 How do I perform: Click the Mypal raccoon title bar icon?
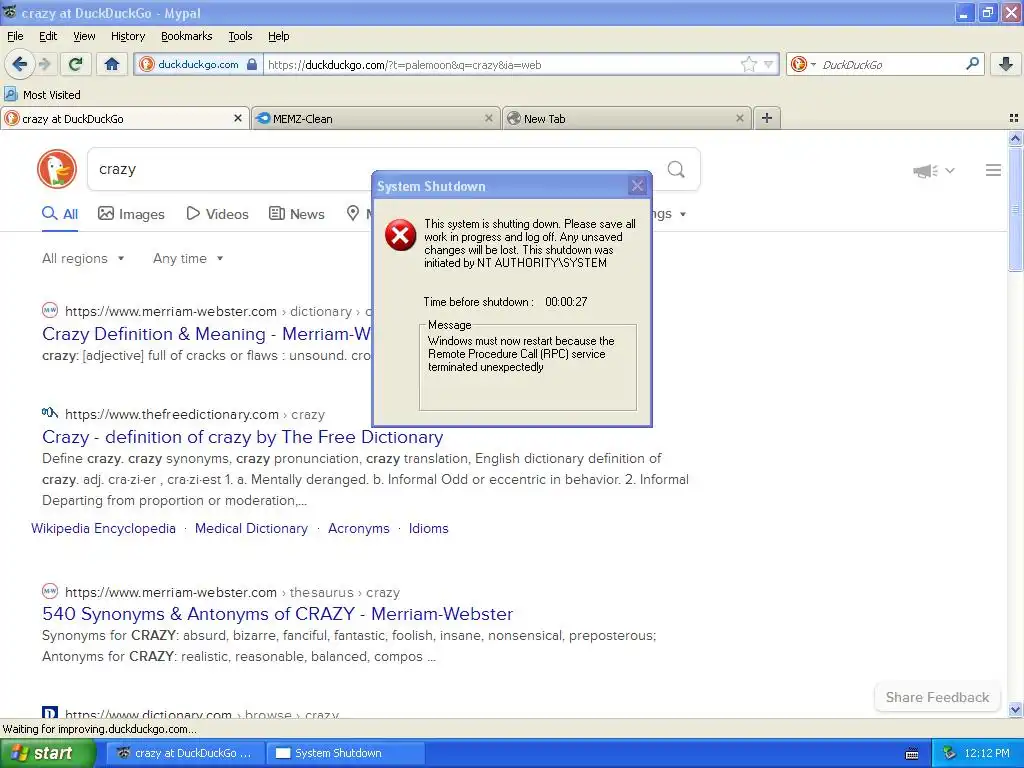pyautogui.click(x=9, y=12)
